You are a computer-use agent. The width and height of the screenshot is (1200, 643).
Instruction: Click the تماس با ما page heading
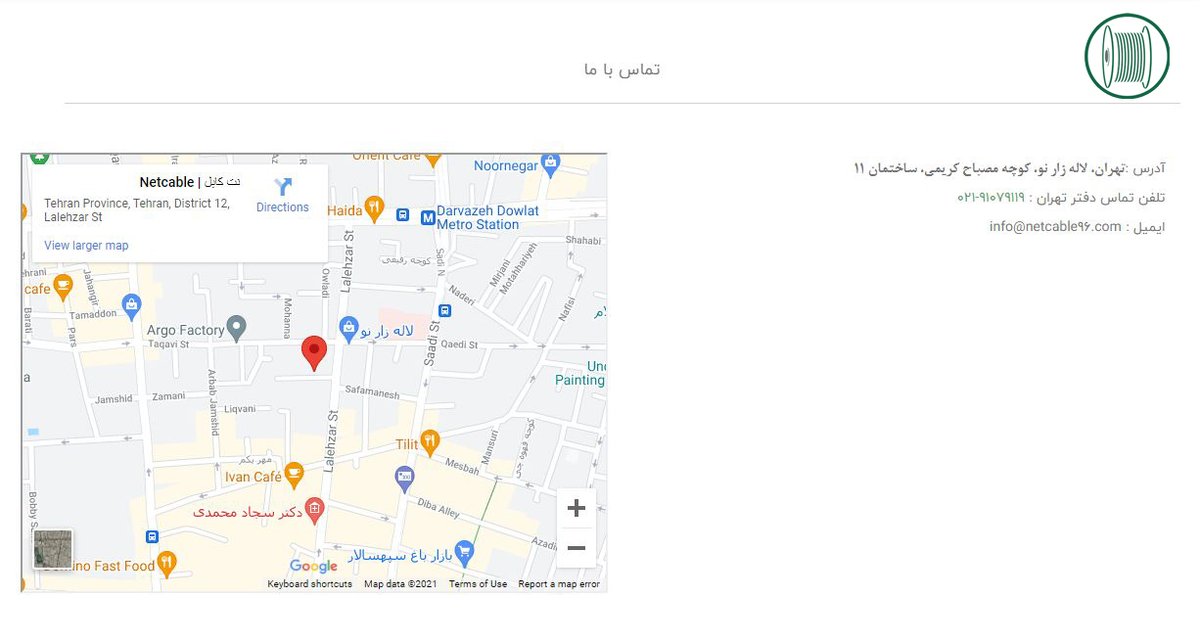(x=622, y=69)
